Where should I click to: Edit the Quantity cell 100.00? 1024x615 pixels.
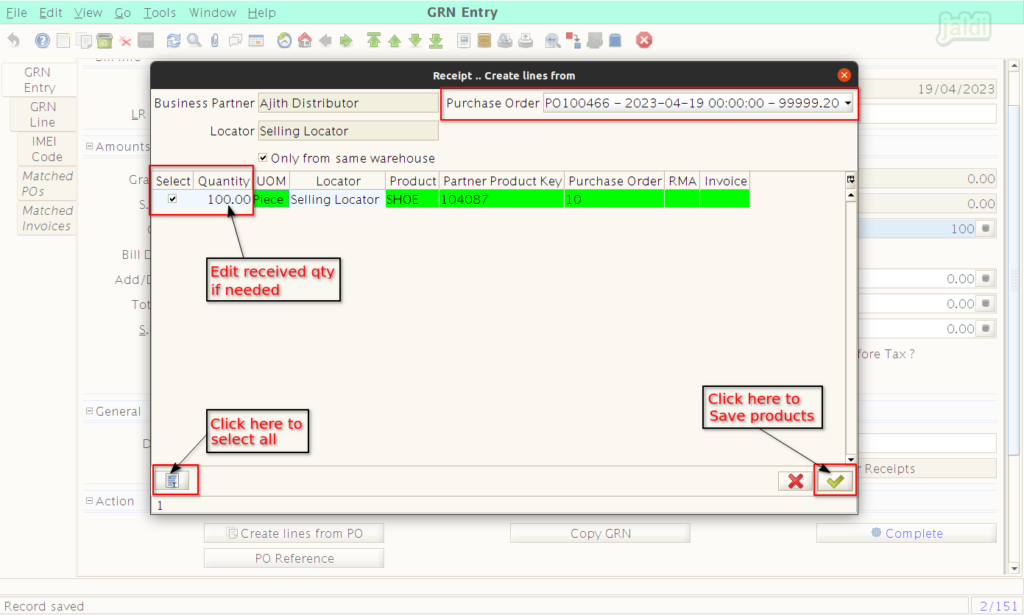click(223, 199)
